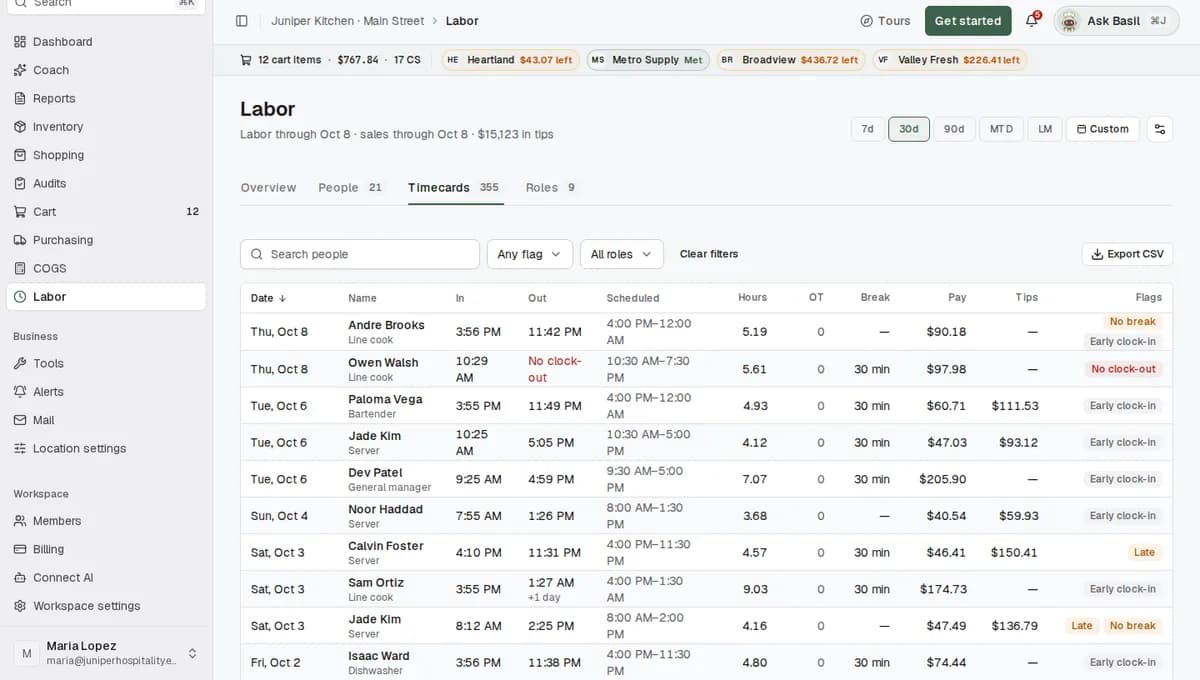Select the 90d date range
The image size is (1200, 680).
pos(954,129)
